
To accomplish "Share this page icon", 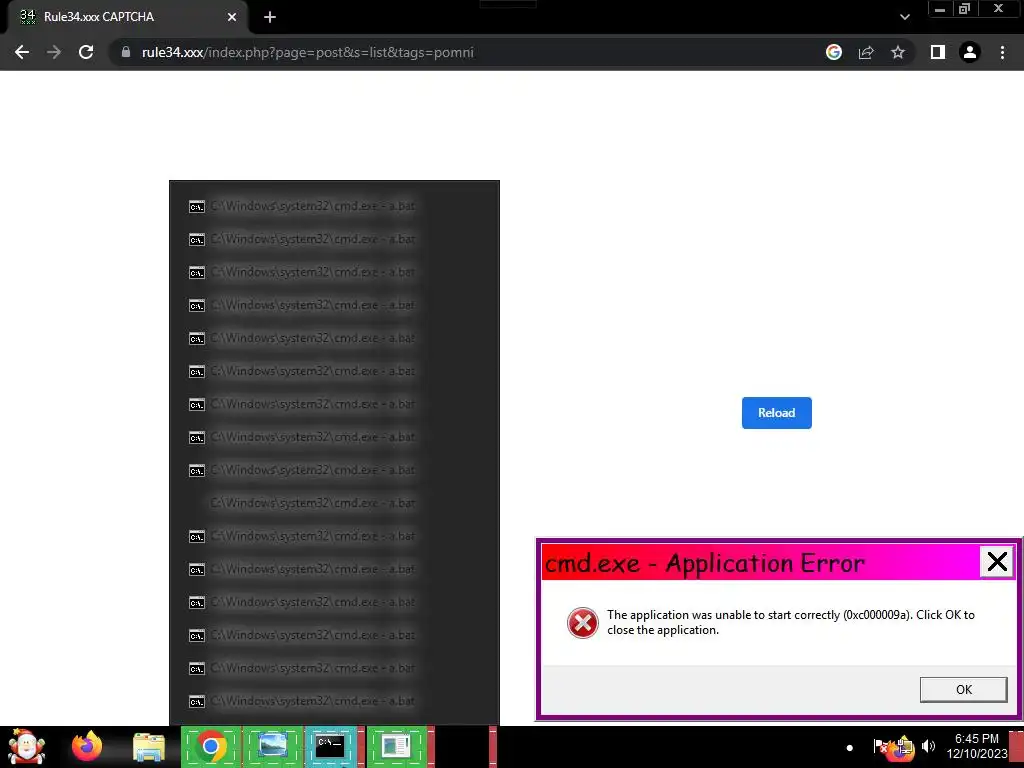I will pyautogui.click(x=866, y=52).
